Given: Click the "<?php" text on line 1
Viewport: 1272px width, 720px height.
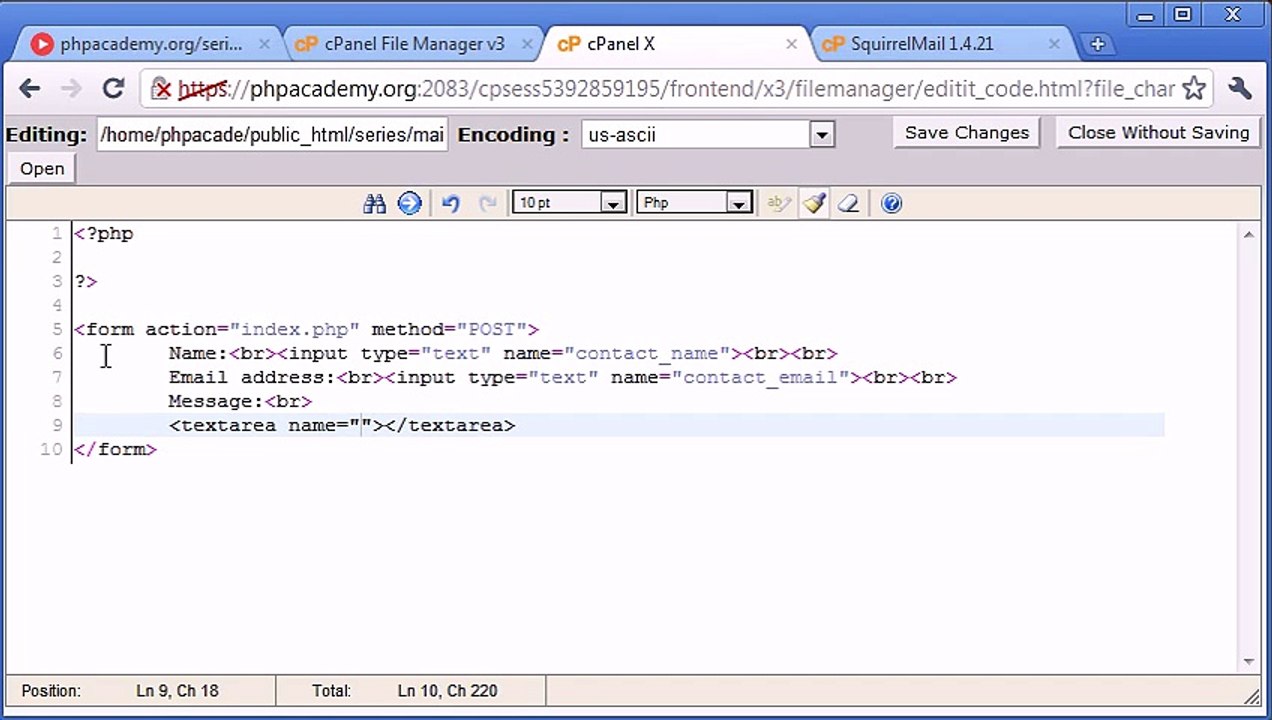Looking at the screenshot, I should pyautogui.click(x=104, y=233).
